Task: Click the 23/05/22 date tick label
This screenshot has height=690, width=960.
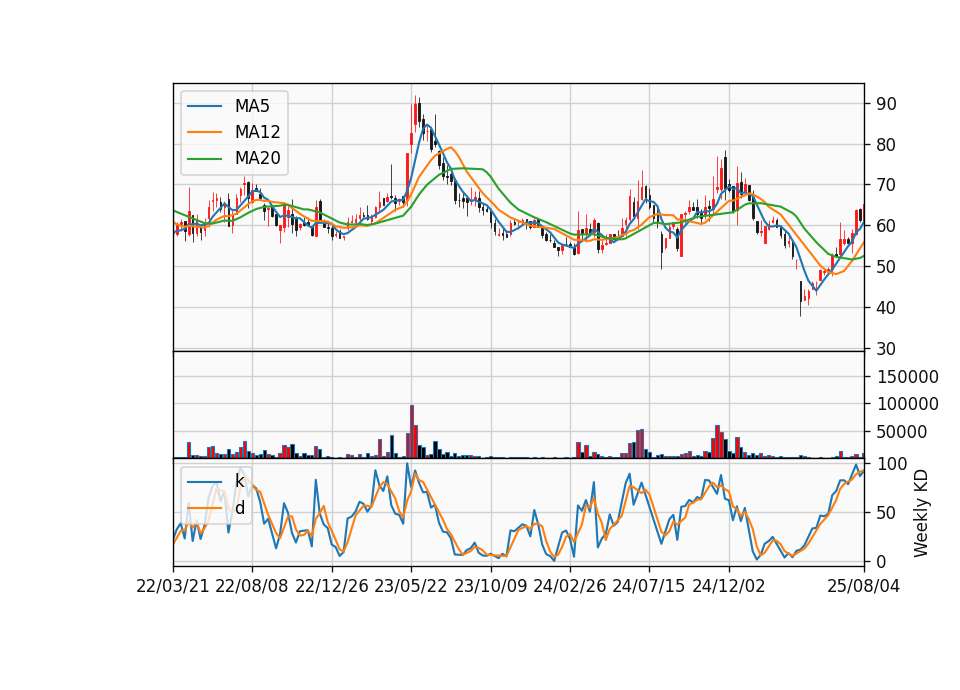Action: [x=411, y=586]
